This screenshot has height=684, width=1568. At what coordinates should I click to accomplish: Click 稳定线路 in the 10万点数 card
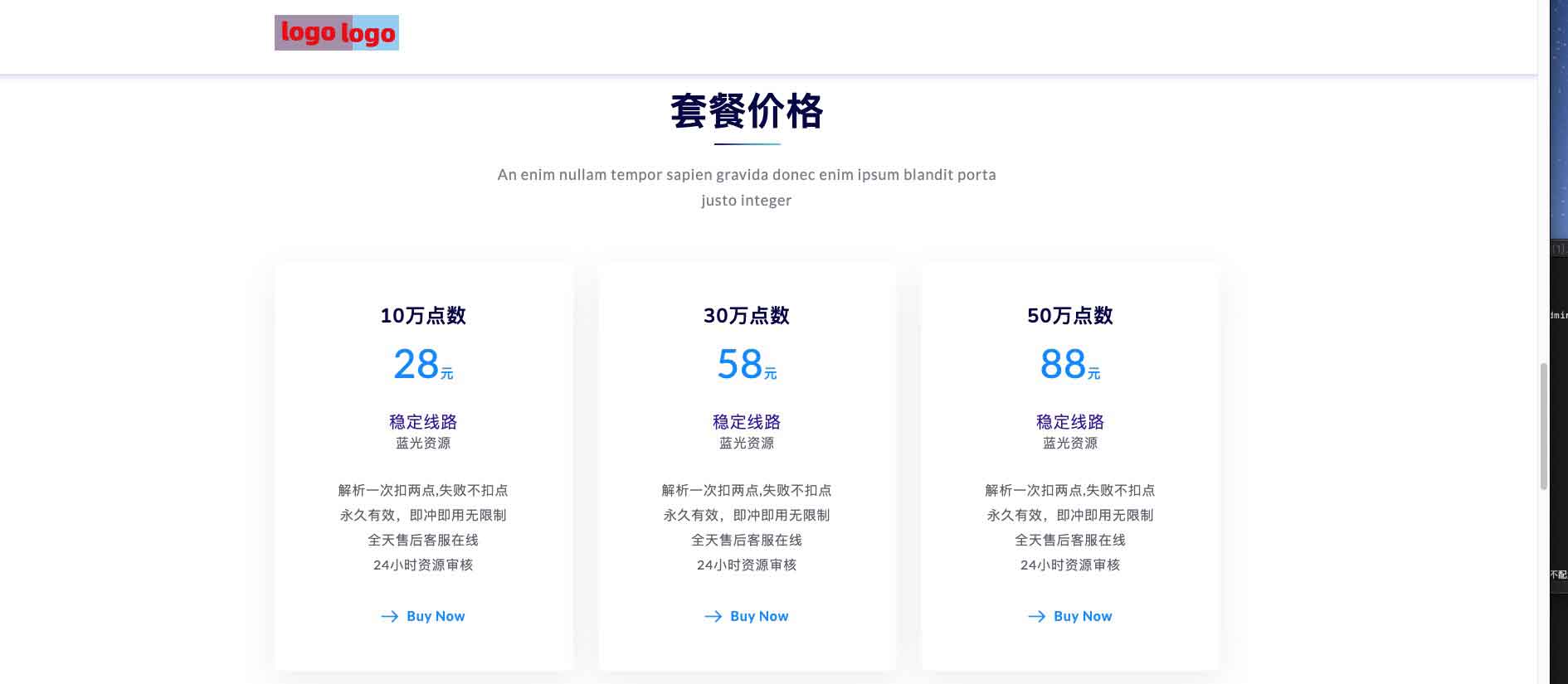point(423,422)
